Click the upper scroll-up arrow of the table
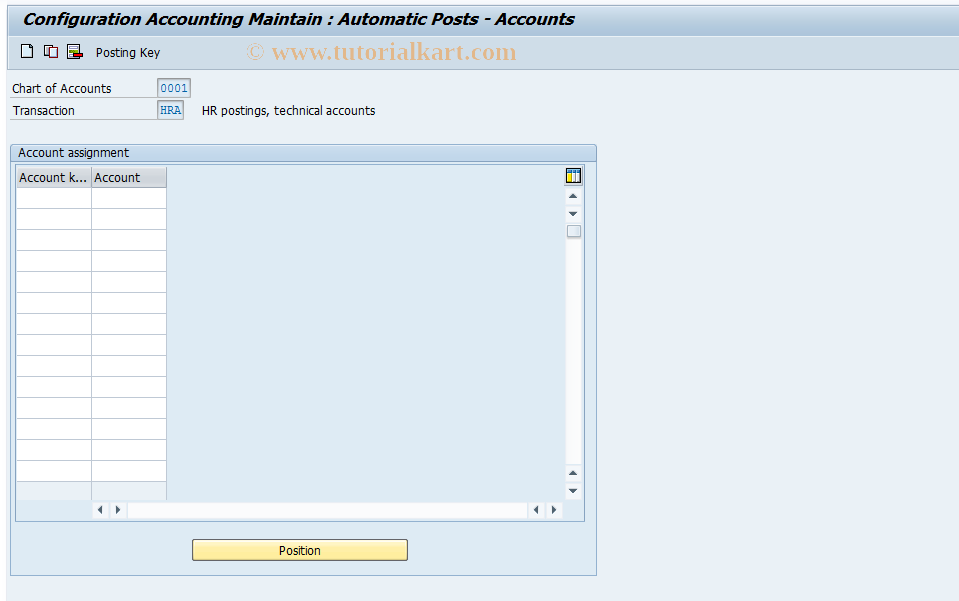Viewport: 959px width, 601px height. pos(573,196)
